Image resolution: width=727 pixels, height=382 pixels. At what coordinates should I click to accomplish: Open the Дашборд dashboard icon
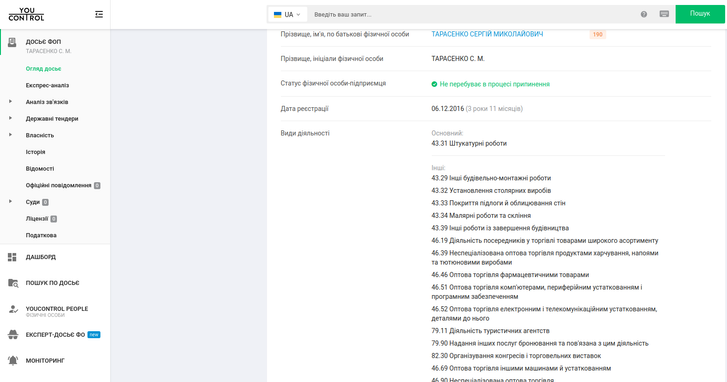13,257
